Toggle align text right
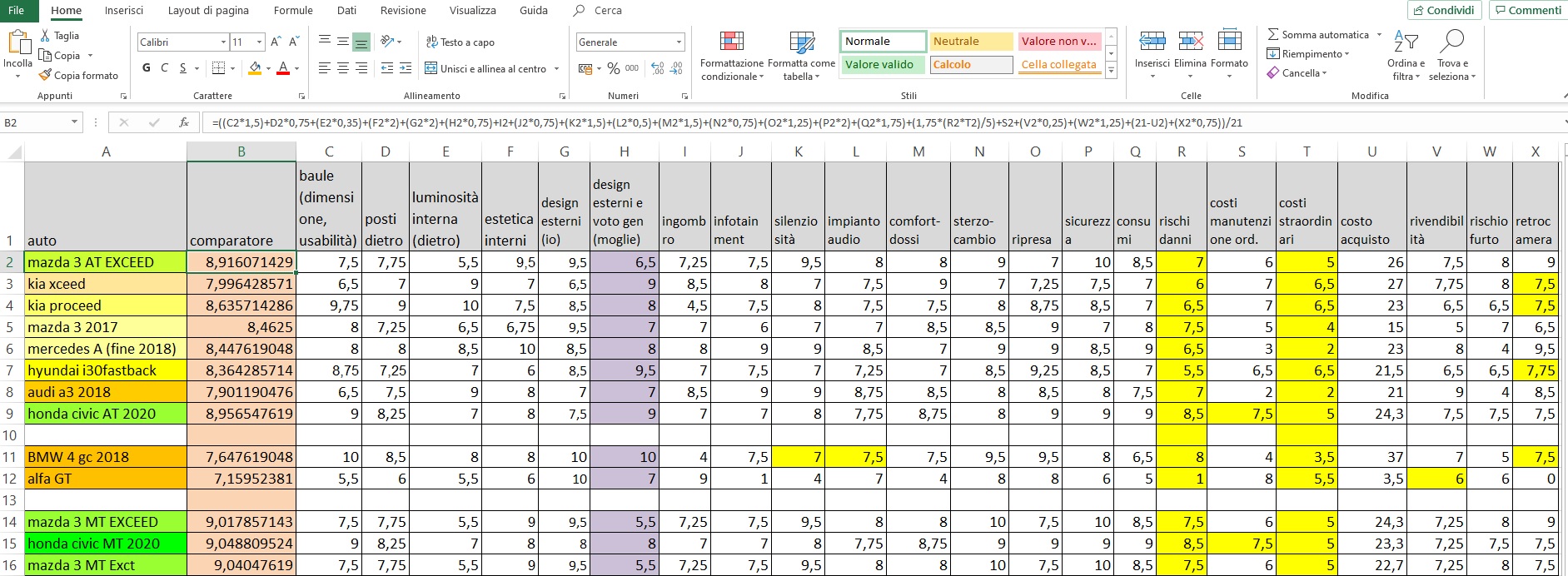Screen dimensions: 1568x576 pos(361,68)
